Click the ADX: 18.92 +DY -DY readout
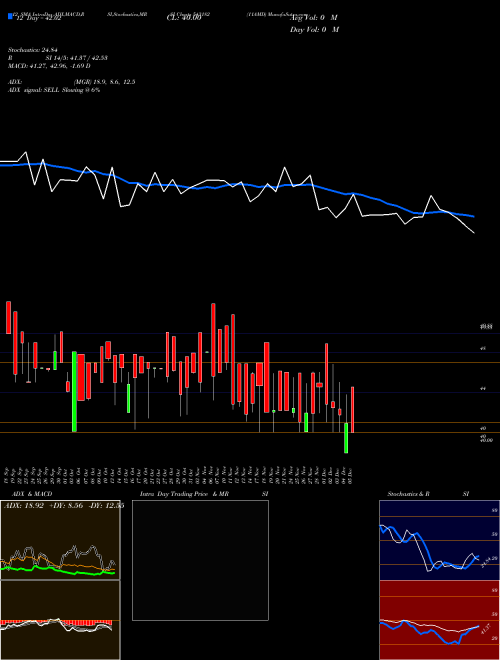Screen dimensions: 500x660 pos(64,506)
